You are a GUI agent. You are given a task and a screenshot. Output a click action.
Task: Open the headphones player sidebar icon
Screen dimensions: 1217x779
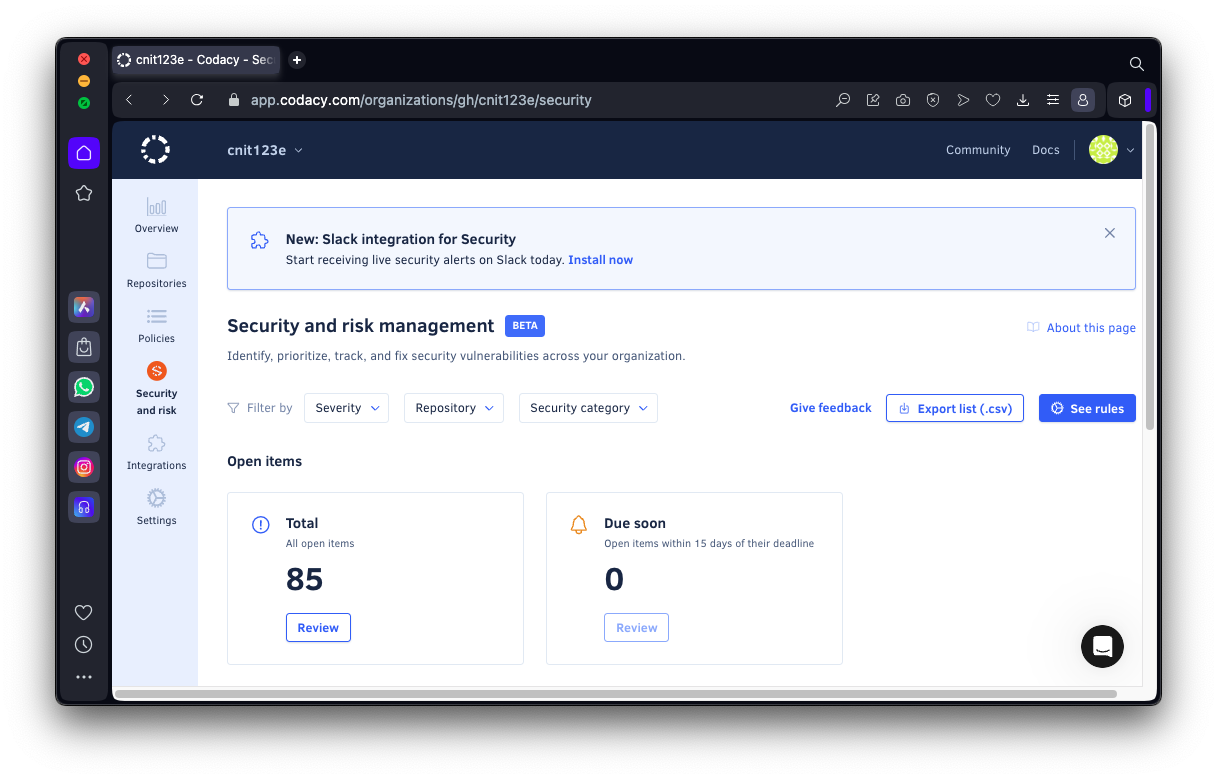coord(84,507)
